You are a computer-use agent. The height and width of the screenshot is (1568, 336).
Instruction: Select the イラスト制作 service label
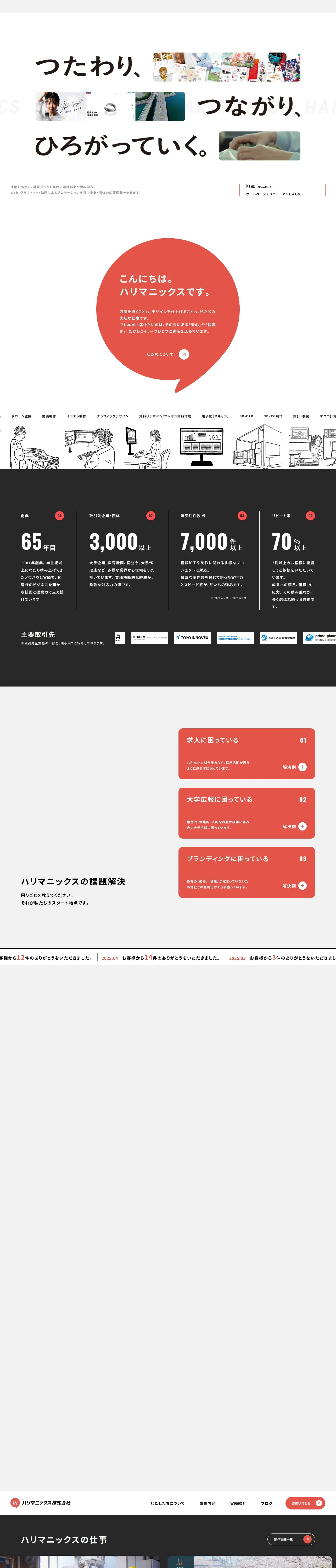[76, 416]
